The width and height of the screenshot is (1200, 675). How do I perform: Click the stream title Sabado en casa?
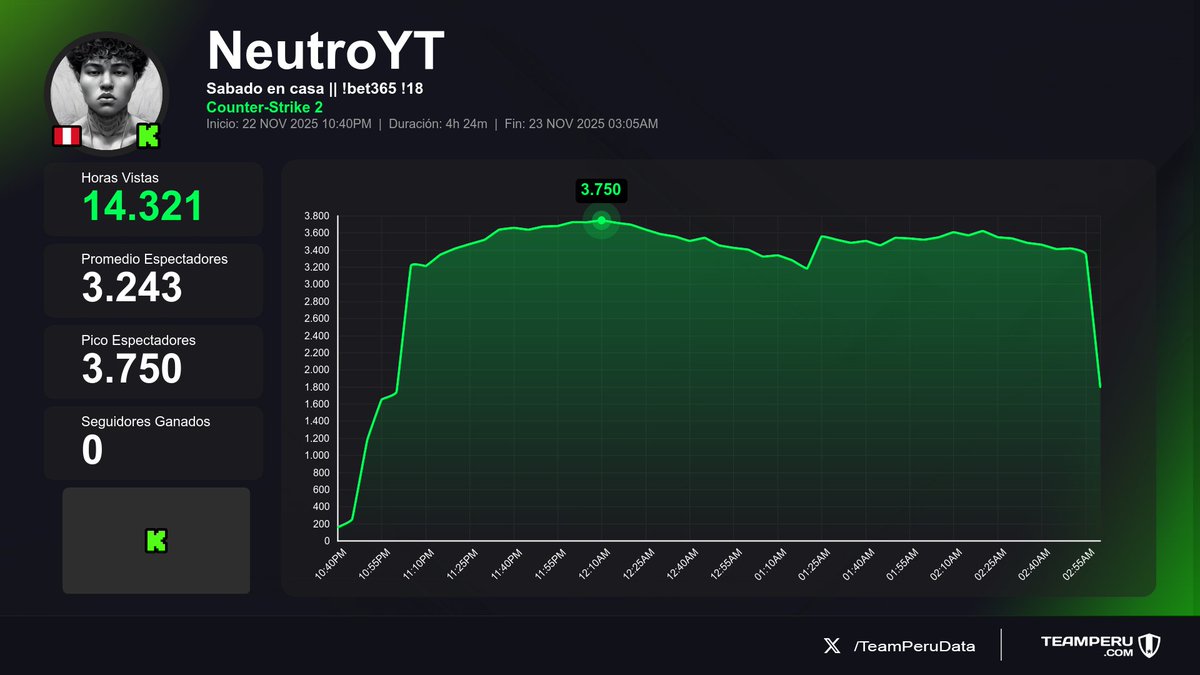[x=314, y=88]
